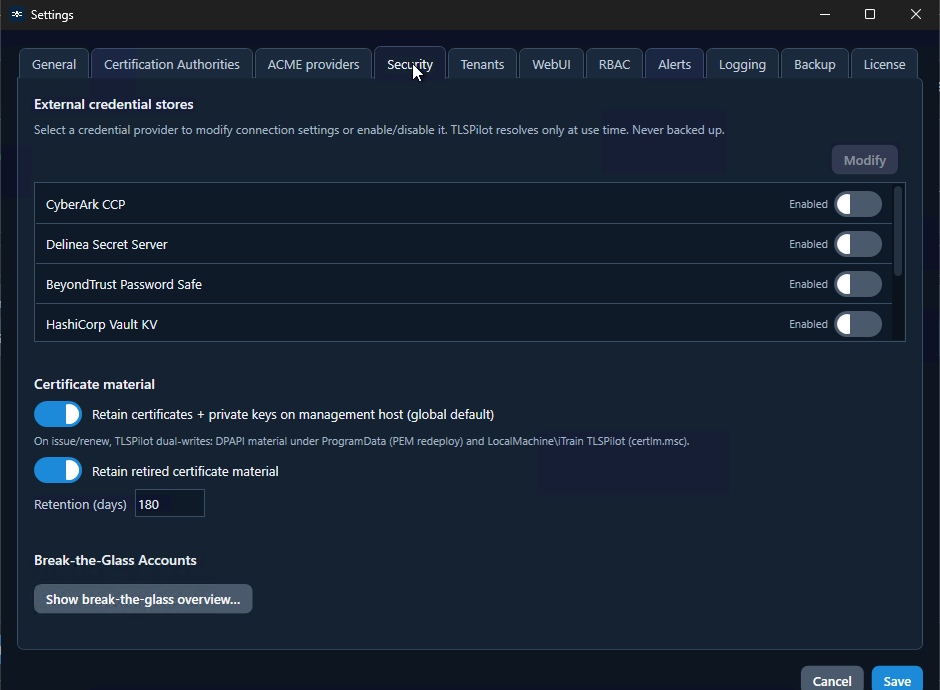Toggle CyberArk CCP enabled switch
Screen dimensions: 940x690
858,204
